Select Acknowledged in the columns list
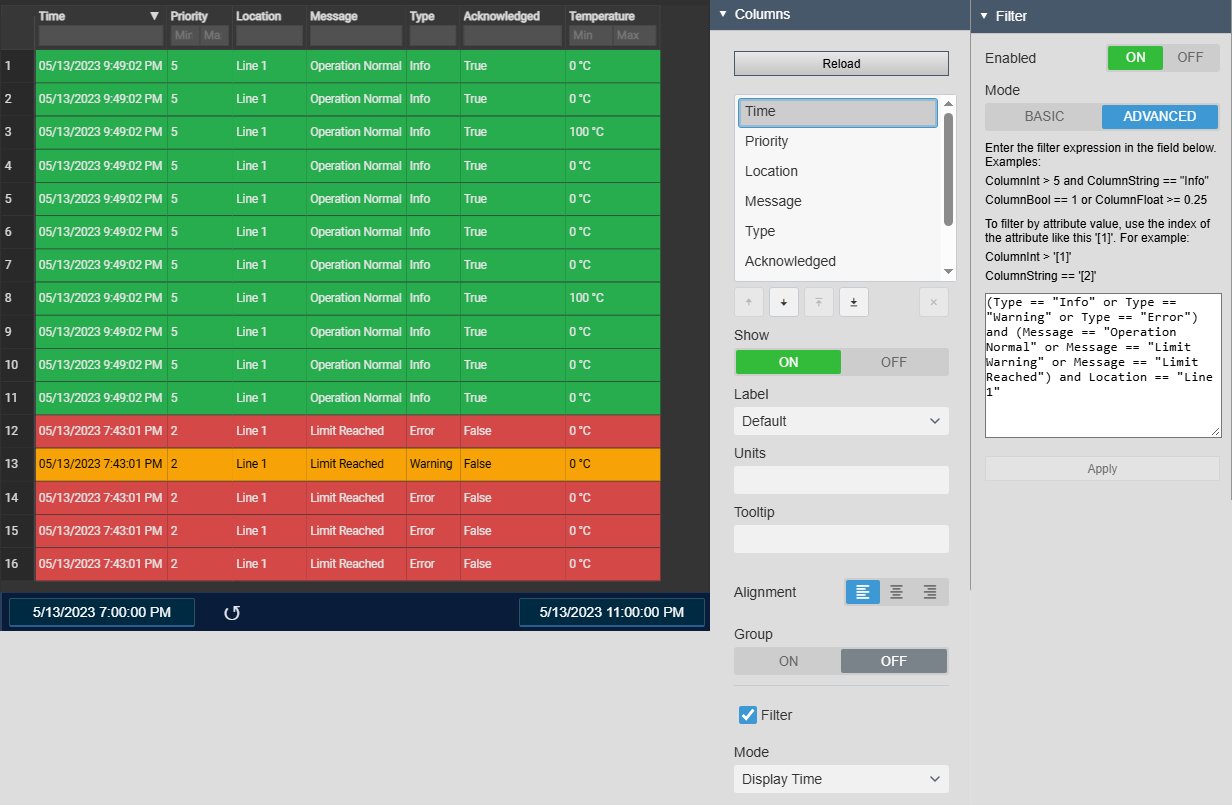Image resolution: width=1232 pixels, height=805 pixels. [838, 261]
